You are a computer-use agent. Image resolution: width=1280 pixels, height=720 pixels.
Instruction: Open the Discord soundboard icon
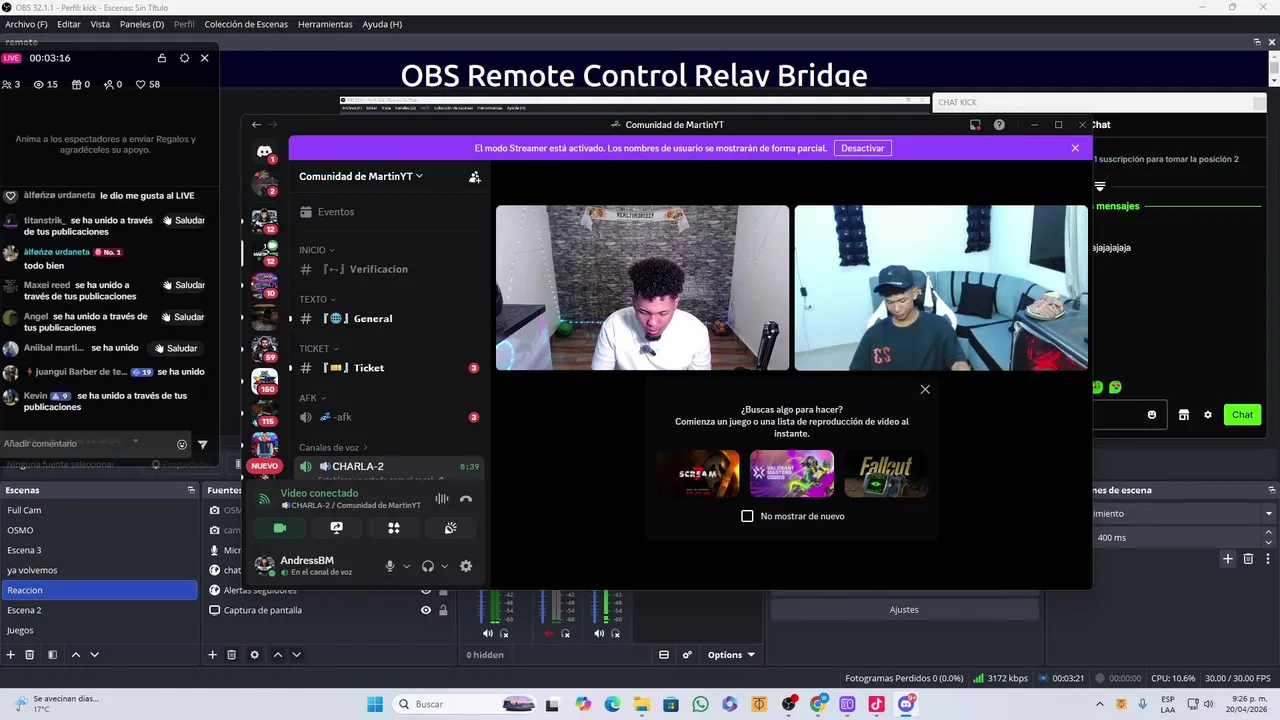[x=451, y=528]
